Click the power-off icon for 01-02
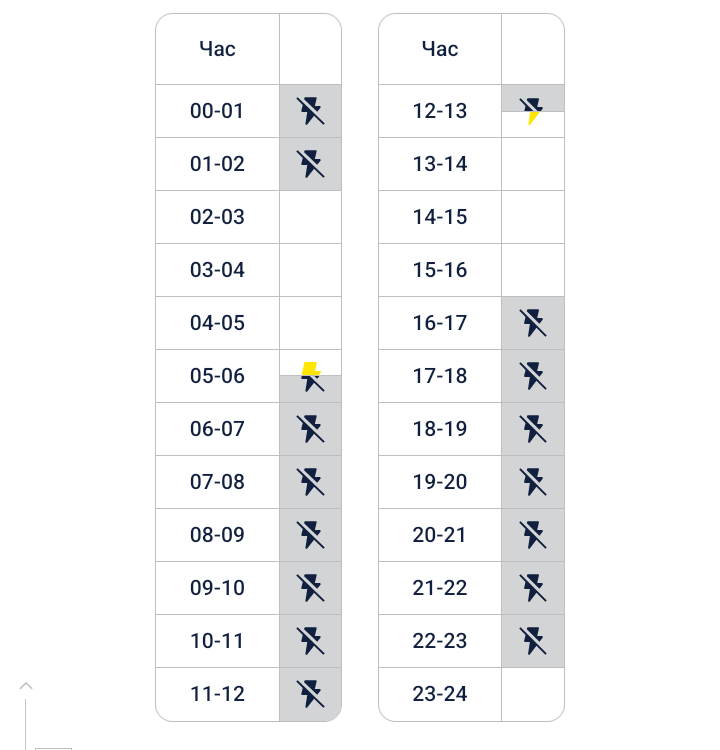Image resolution: width=720 pixels, height=750 pixels. [x=311, y=164]
